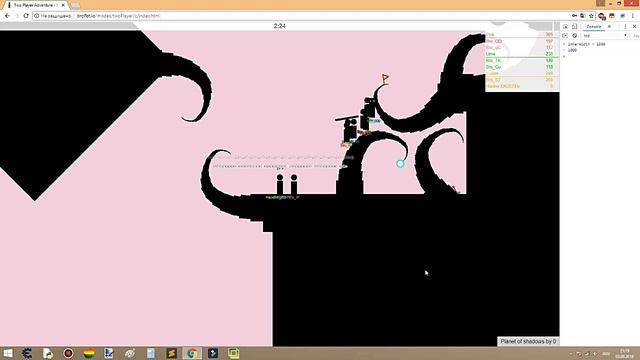
Task: Click the saved password key icon
Action: coord(575,16)
